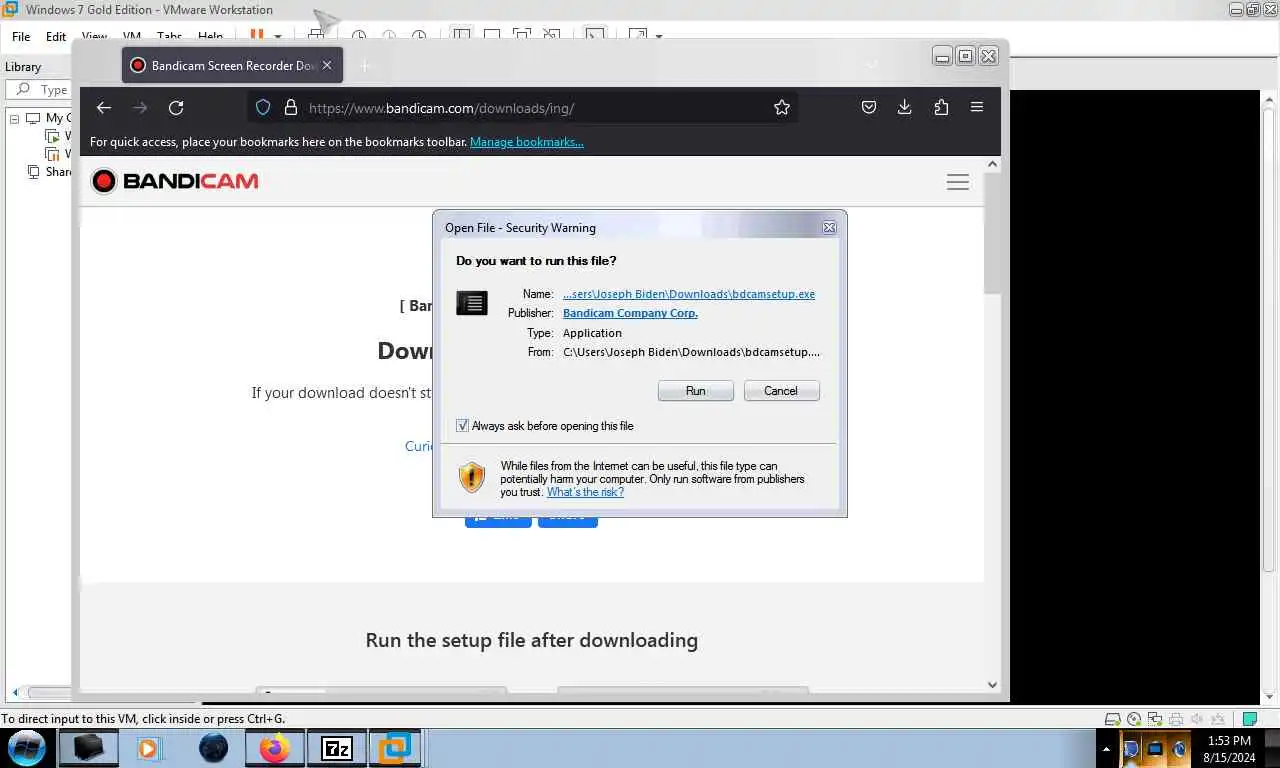The height and width of the screenshot is (768, 1280).
Task: Click the VMware Library search box
Action: [40, 89]
